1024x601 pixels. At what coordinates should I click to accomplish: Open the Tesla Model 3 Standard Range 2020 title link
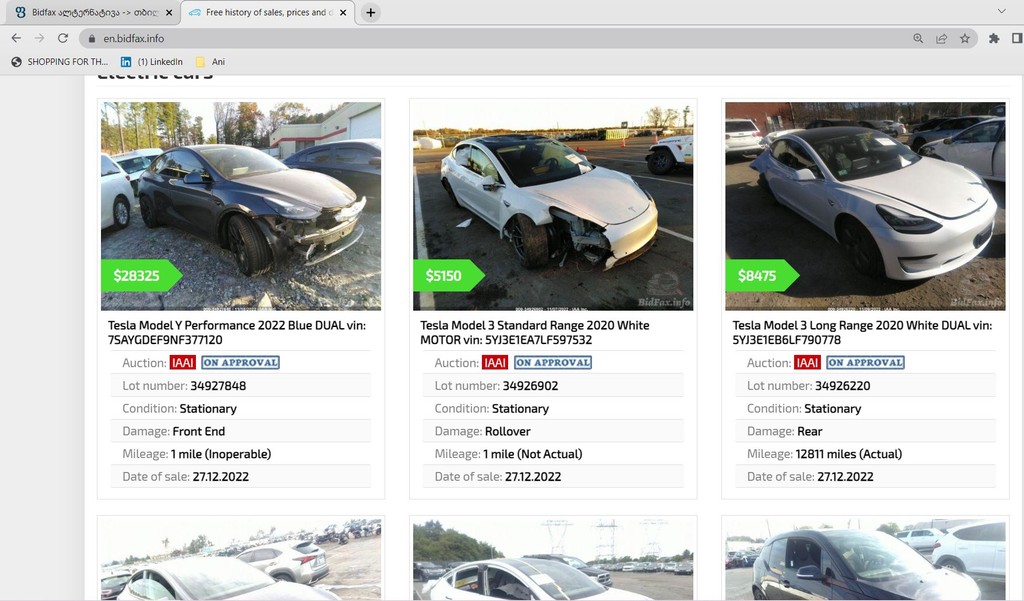(535, 333)
